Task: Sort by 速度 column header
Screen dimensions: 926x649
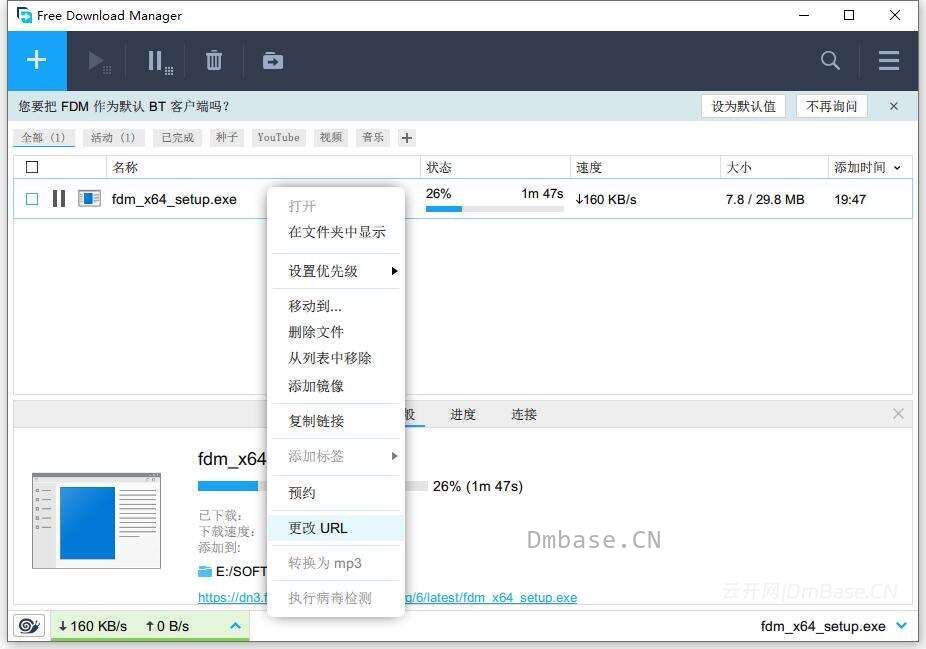Action: click(x=645, y=167)
